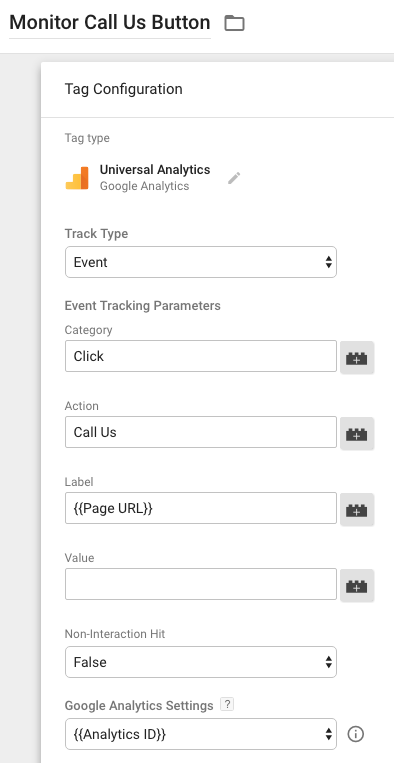Click the Tag Configuration section header
The width and height of the screenshot is (394, 763).
coord(124,89)
